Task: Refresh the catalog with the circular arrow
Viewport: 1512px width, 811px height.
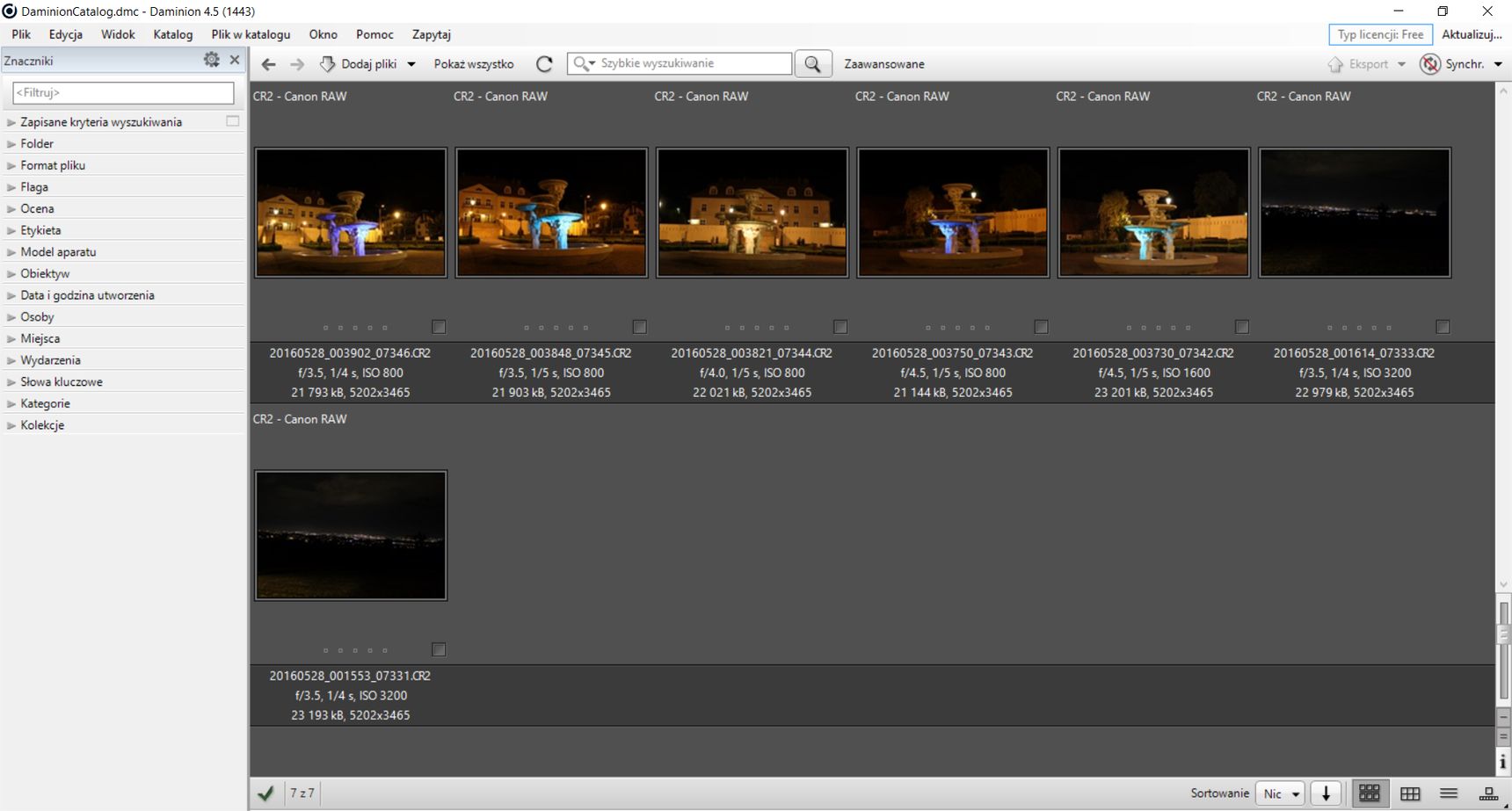Action: tap(544, 64)
